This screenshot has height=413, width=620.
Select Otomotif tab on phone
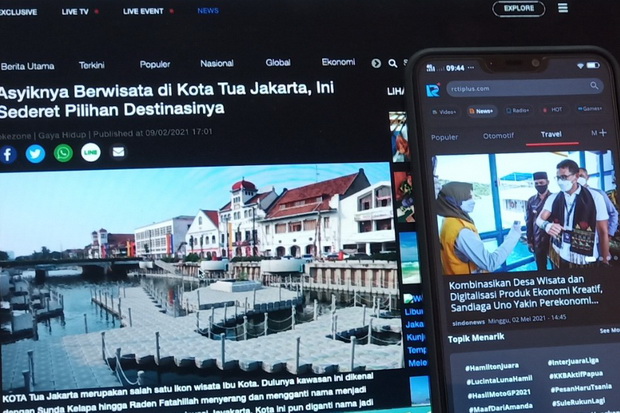[x=498, y=136]
